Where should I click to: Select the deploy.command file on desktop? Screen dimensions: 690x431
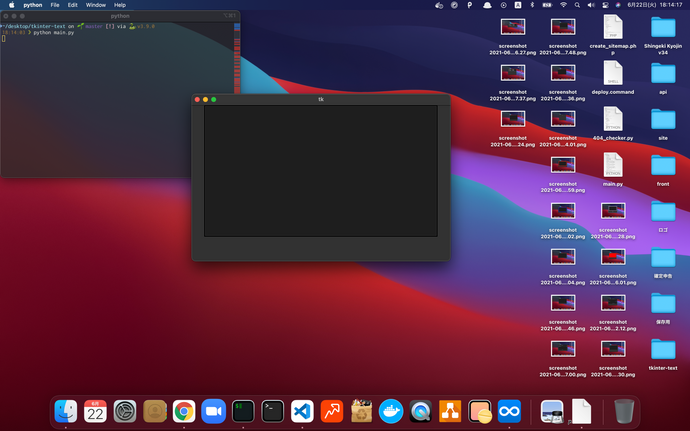613,77
